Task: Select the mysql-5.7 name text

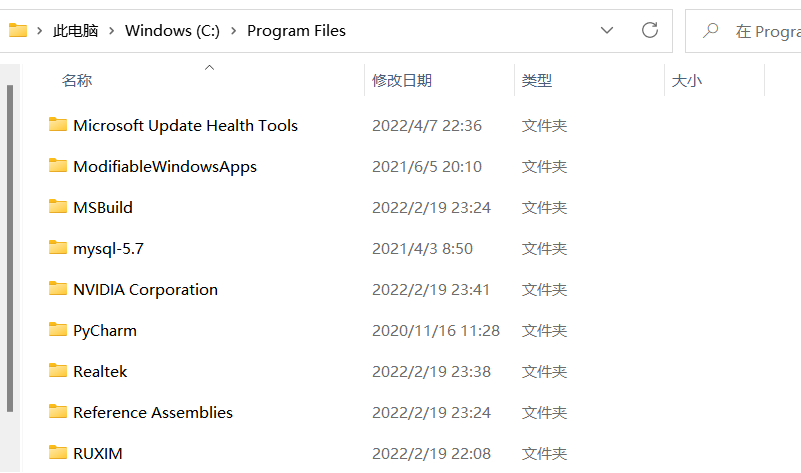Action: pyautogui.click(x=108, y=249)
